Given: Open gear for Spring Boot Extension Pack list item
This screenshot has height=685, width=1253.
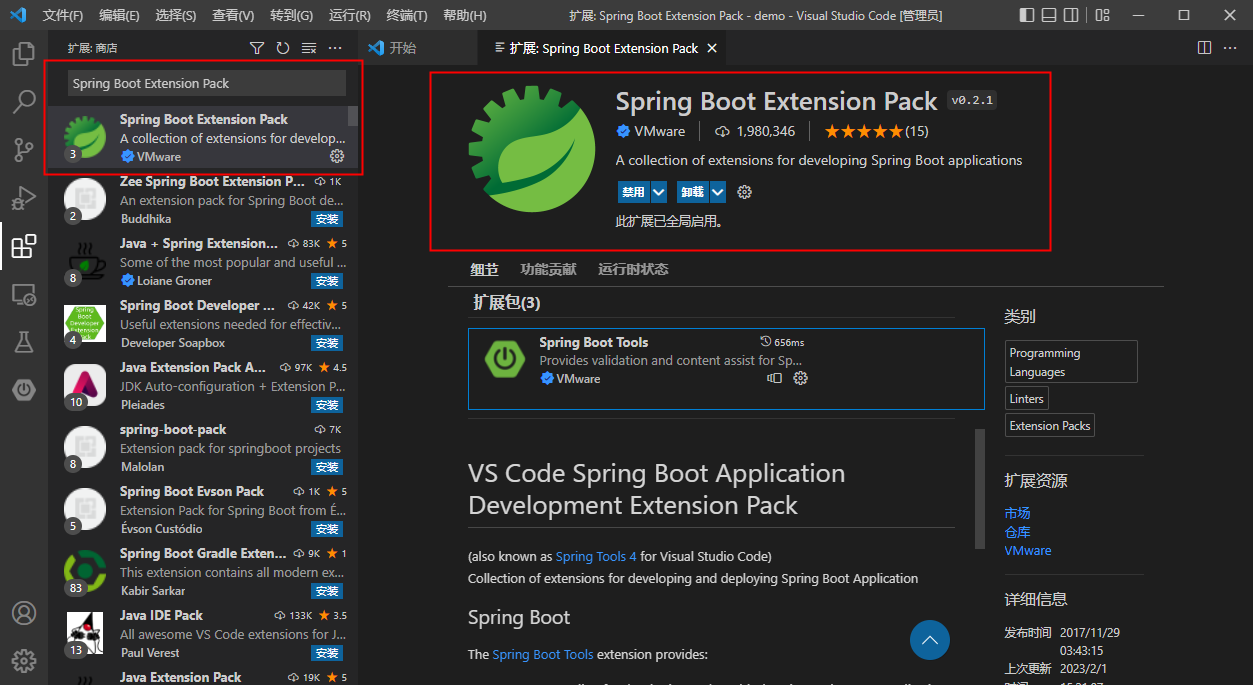Looking at the screenshot, I should [337, 156].
